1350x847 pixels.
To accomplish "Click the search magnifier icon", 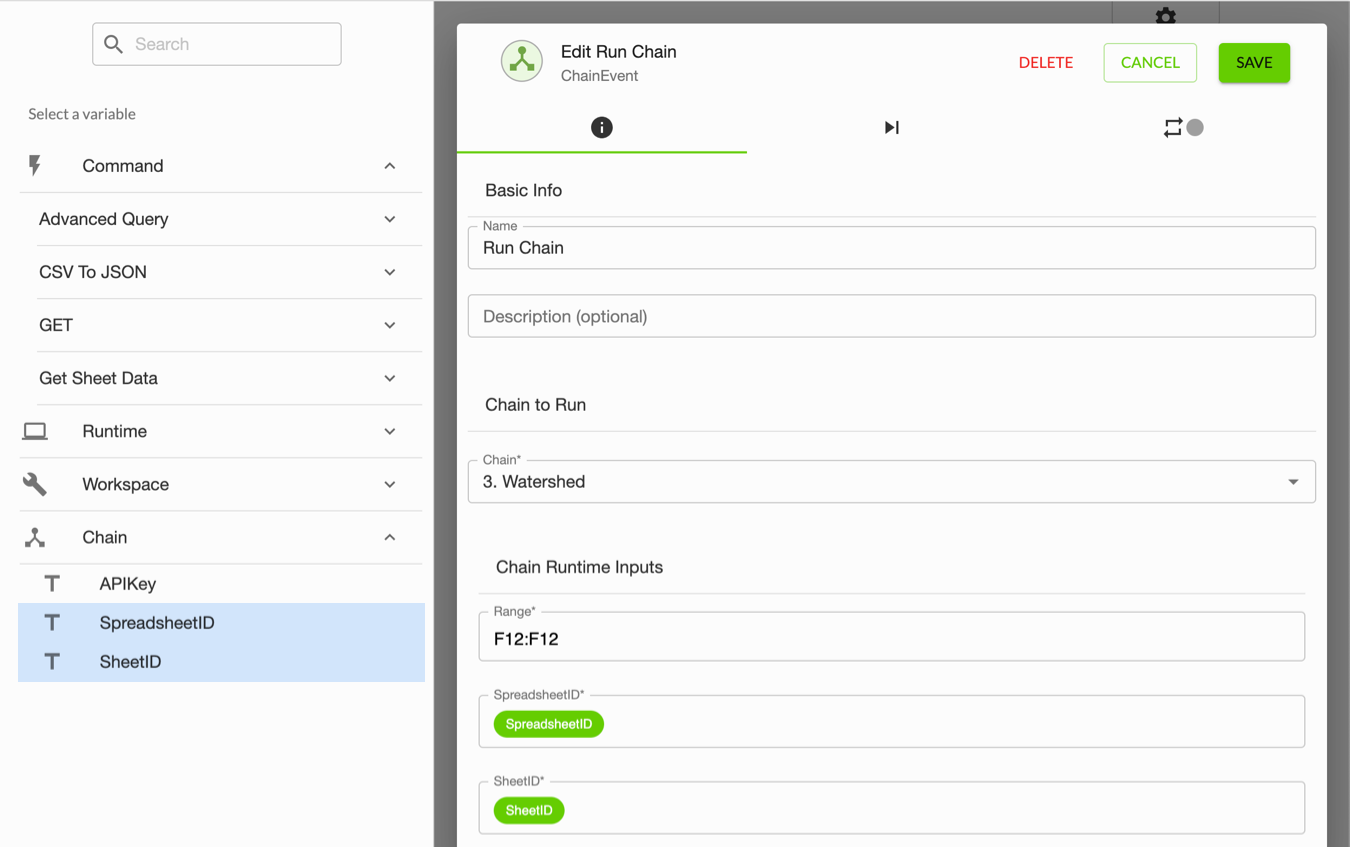I will pyautogui.click(x=114, y=44).
